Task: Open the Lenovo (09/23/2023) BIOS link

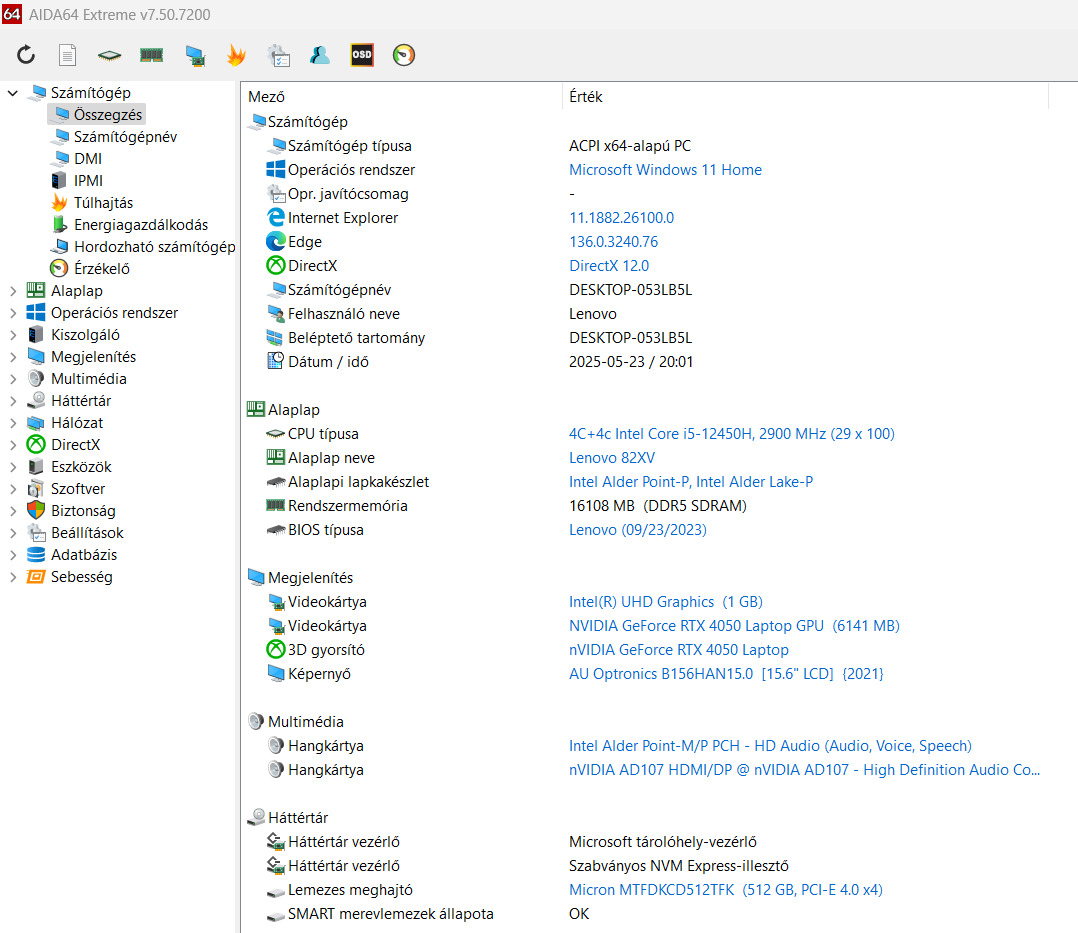Action: click(x=638, y=530)
